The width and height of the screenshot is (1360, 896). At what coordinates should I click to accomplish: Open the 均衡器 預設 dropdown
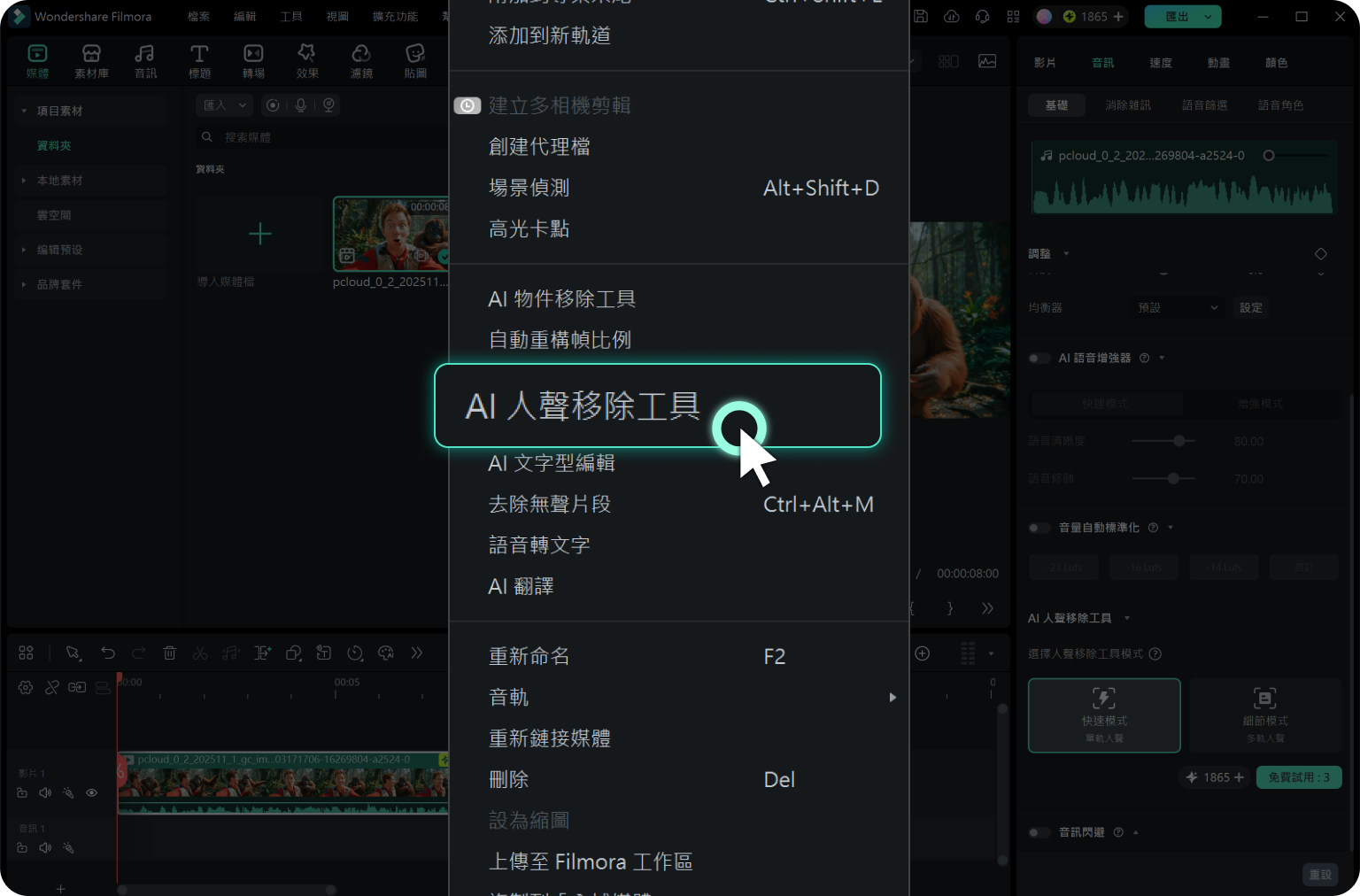1178,307
